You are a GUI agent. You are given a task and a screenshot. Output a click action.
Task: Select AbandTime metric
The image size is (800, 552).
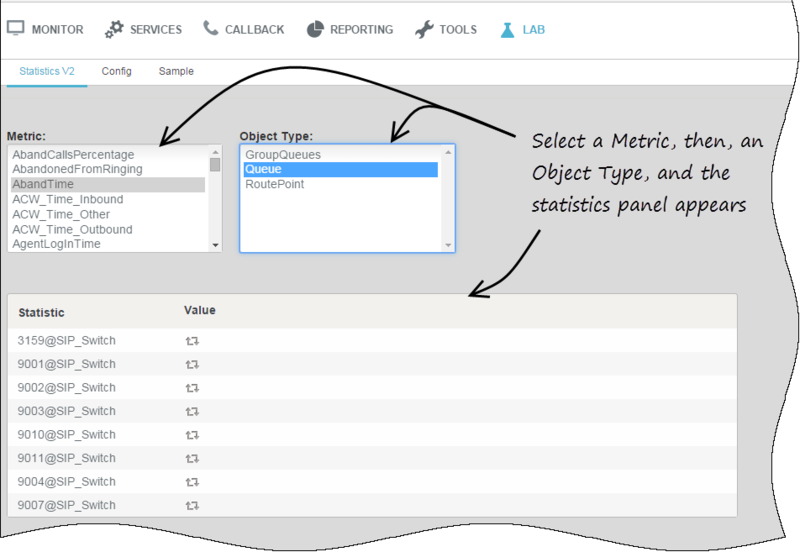point(108,184)
